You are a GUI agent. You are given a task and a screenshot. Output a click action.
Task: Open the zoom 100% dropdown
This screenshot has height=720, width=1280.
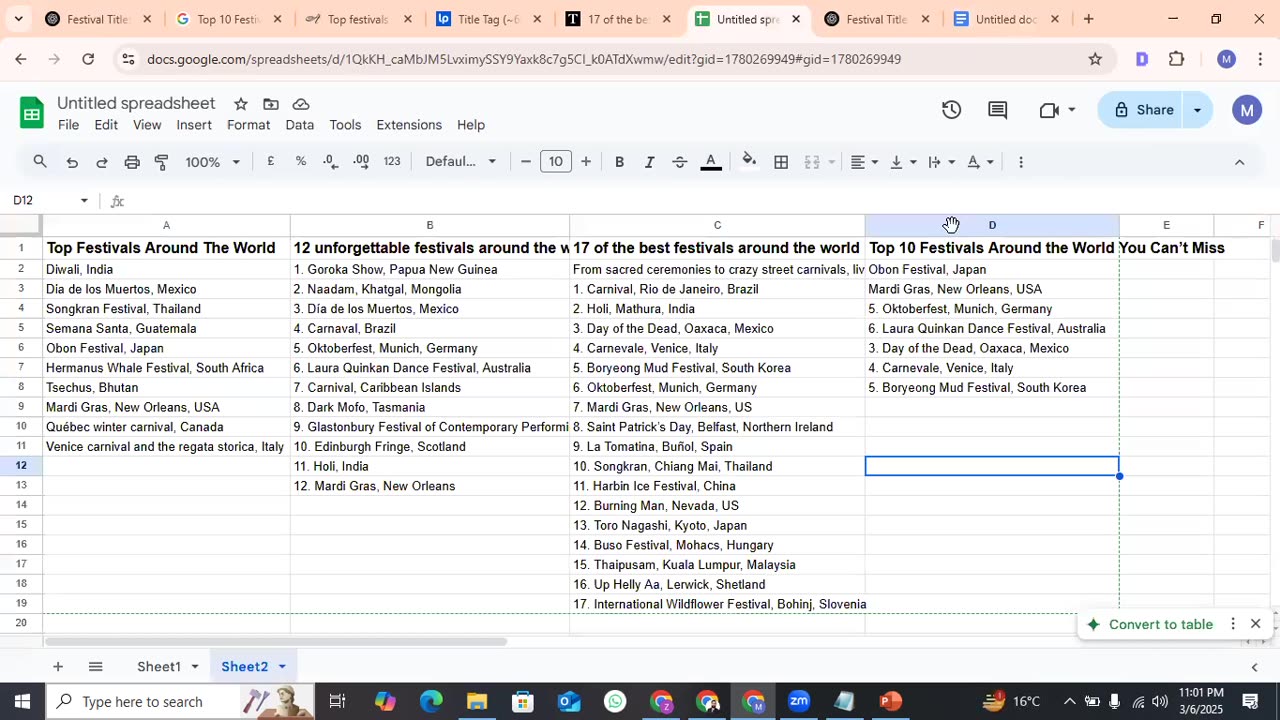click(212, 162)
